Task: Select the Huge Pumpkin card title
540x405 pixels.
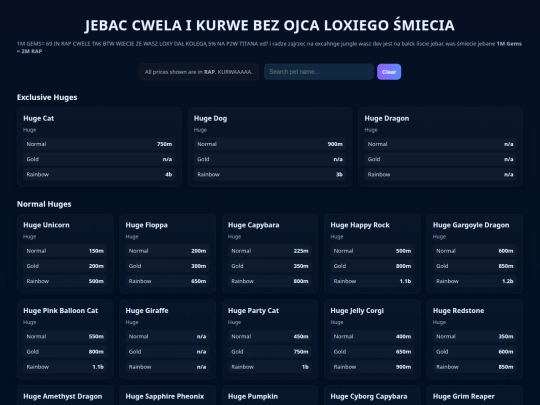Action: 253,396
